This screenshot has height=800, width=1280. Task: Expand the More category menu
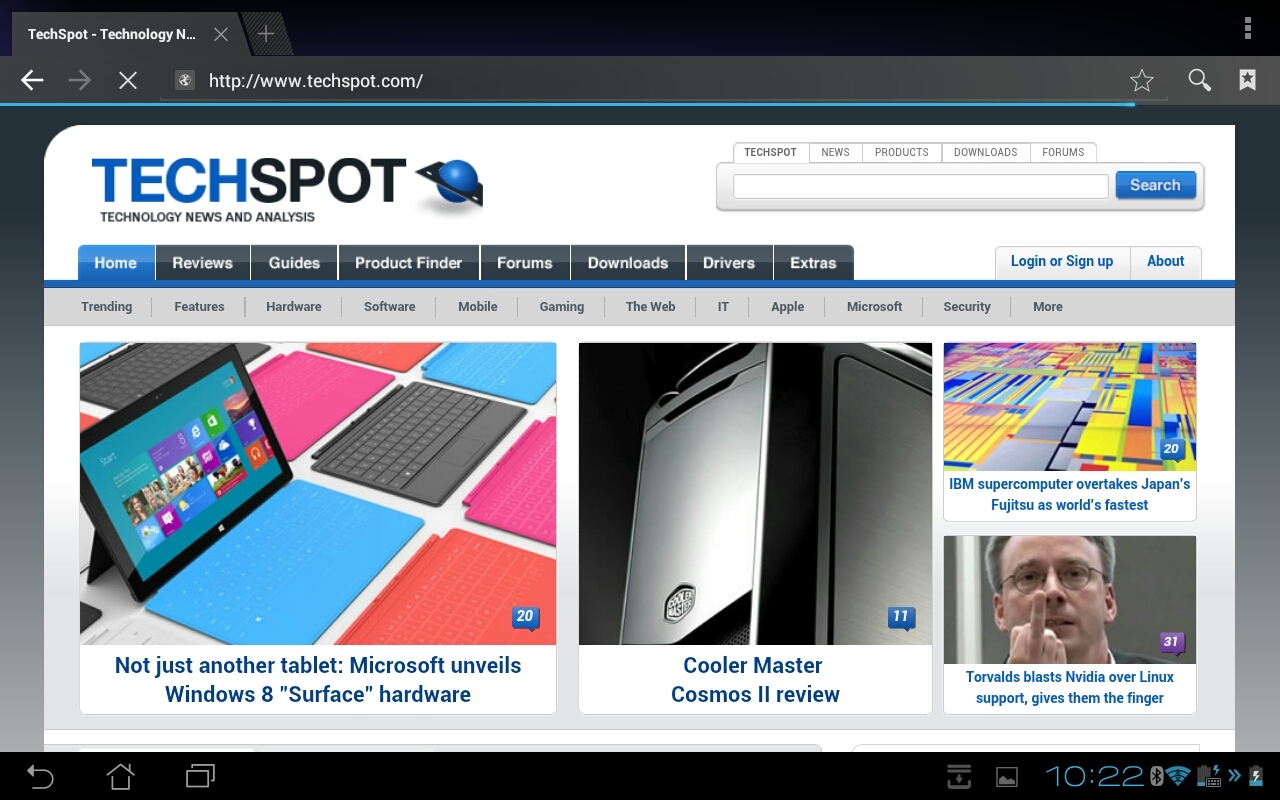pos(1047,307)
